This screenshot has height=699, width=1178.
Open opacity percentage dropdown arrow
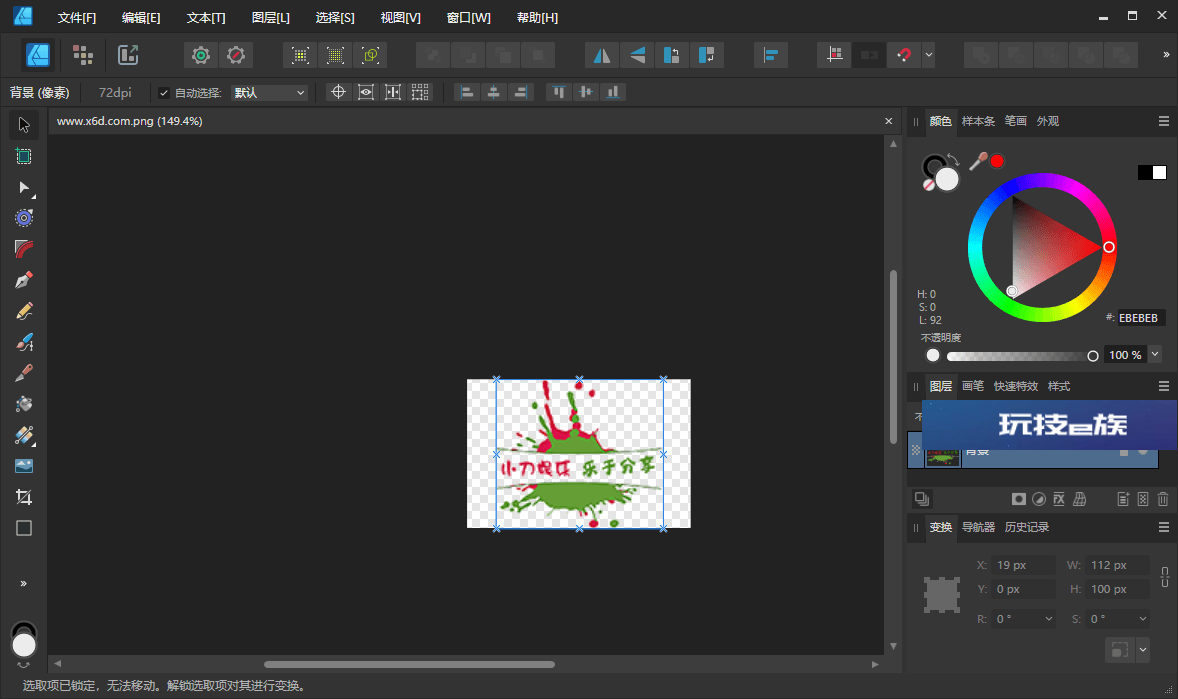click(1155, 355)
